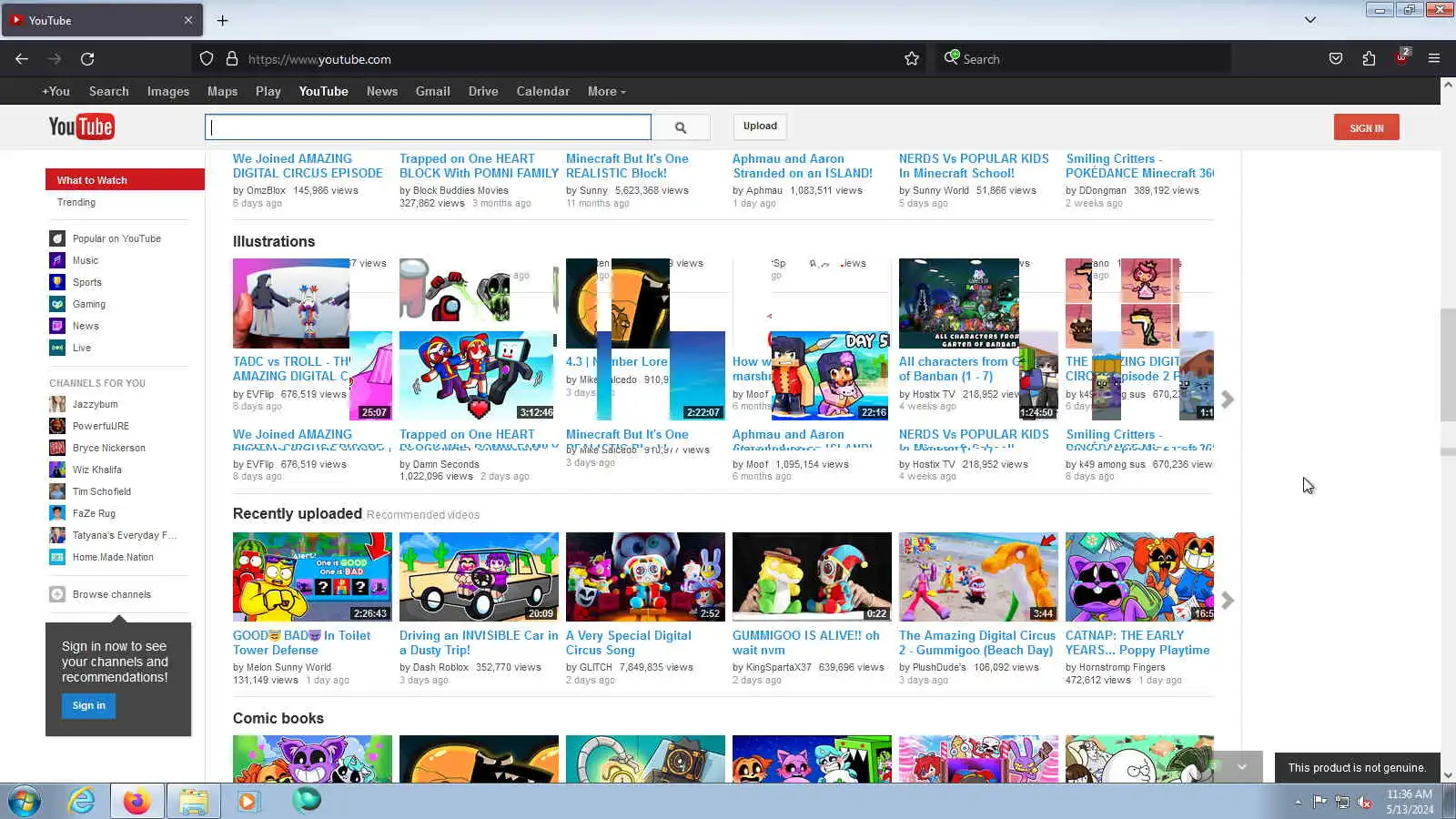Screen dimensions: 1456x819
Task: Click the blue Sign in button in sidebar
Action: 89,705
